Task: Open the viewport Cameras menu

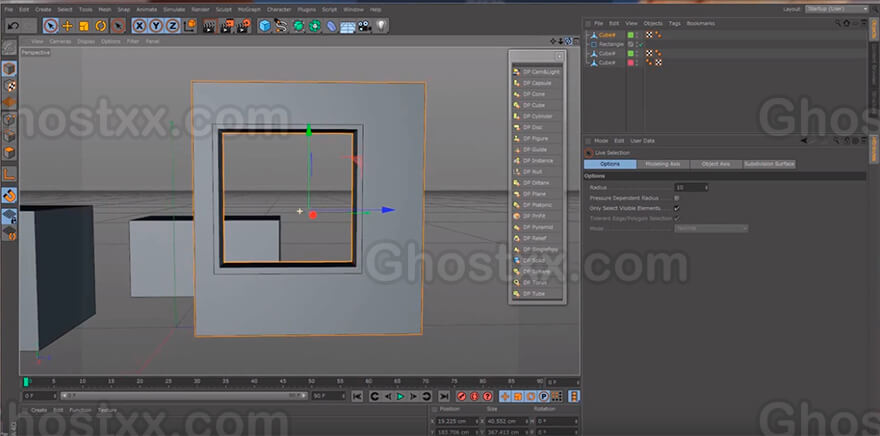Action: click(60, 42)
